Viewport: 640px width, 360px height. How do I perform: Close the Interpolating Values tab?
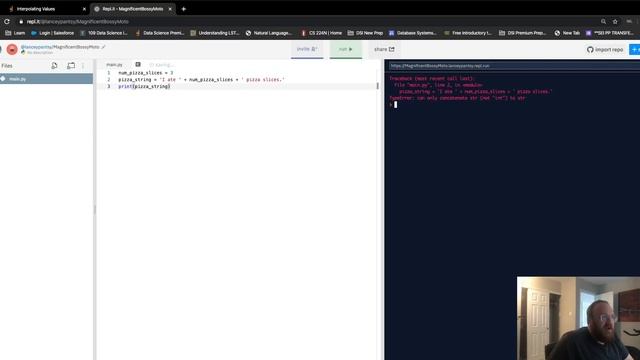tap(84, 9)
